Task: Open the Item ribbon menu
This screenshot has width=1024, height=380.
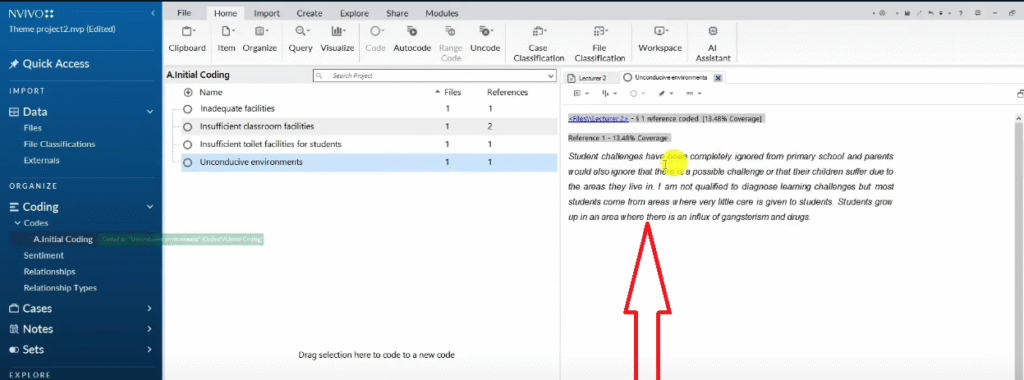Action: 226,39
